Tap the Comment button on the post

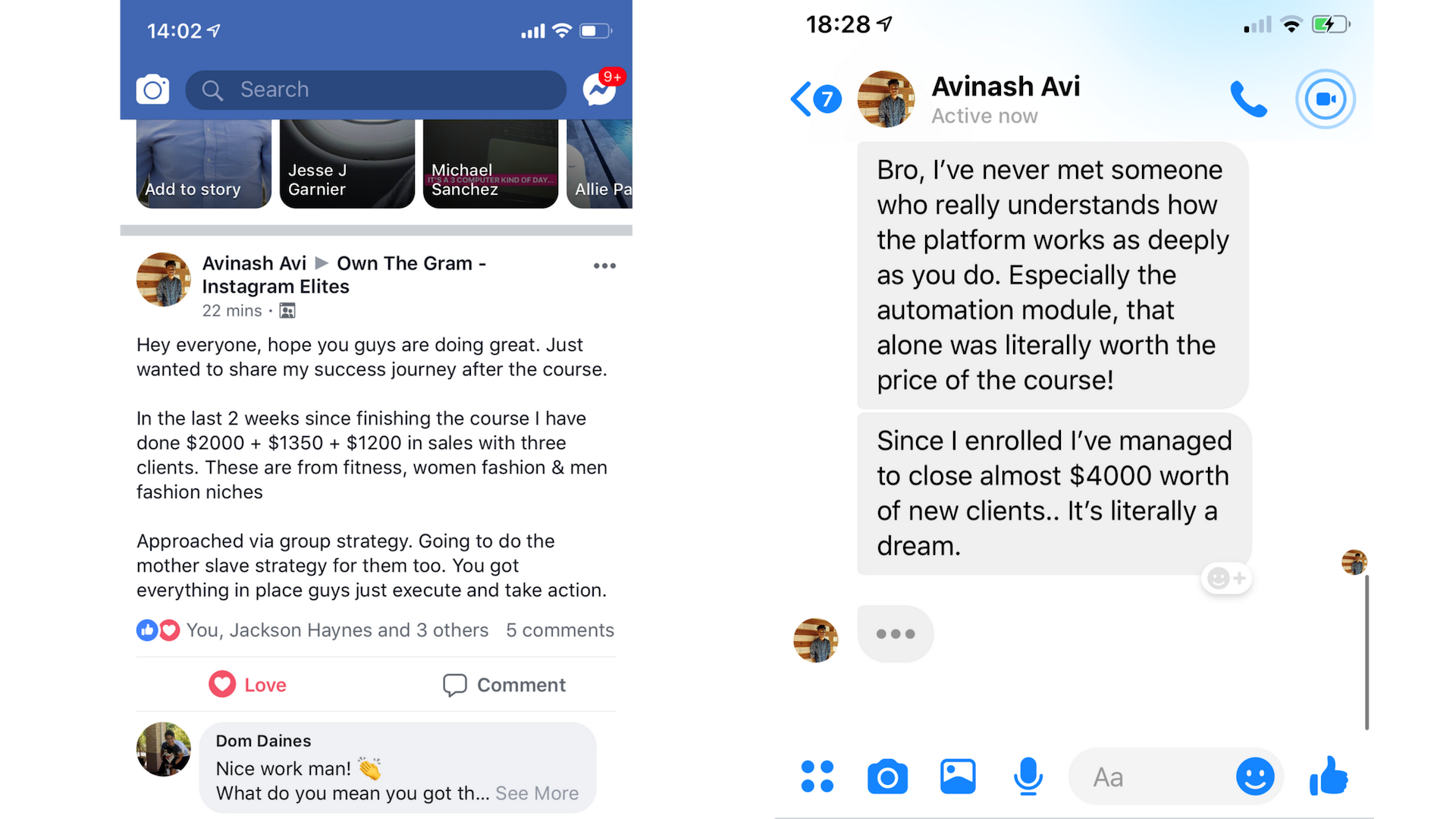pyautogui.click(x=504, y=685)
